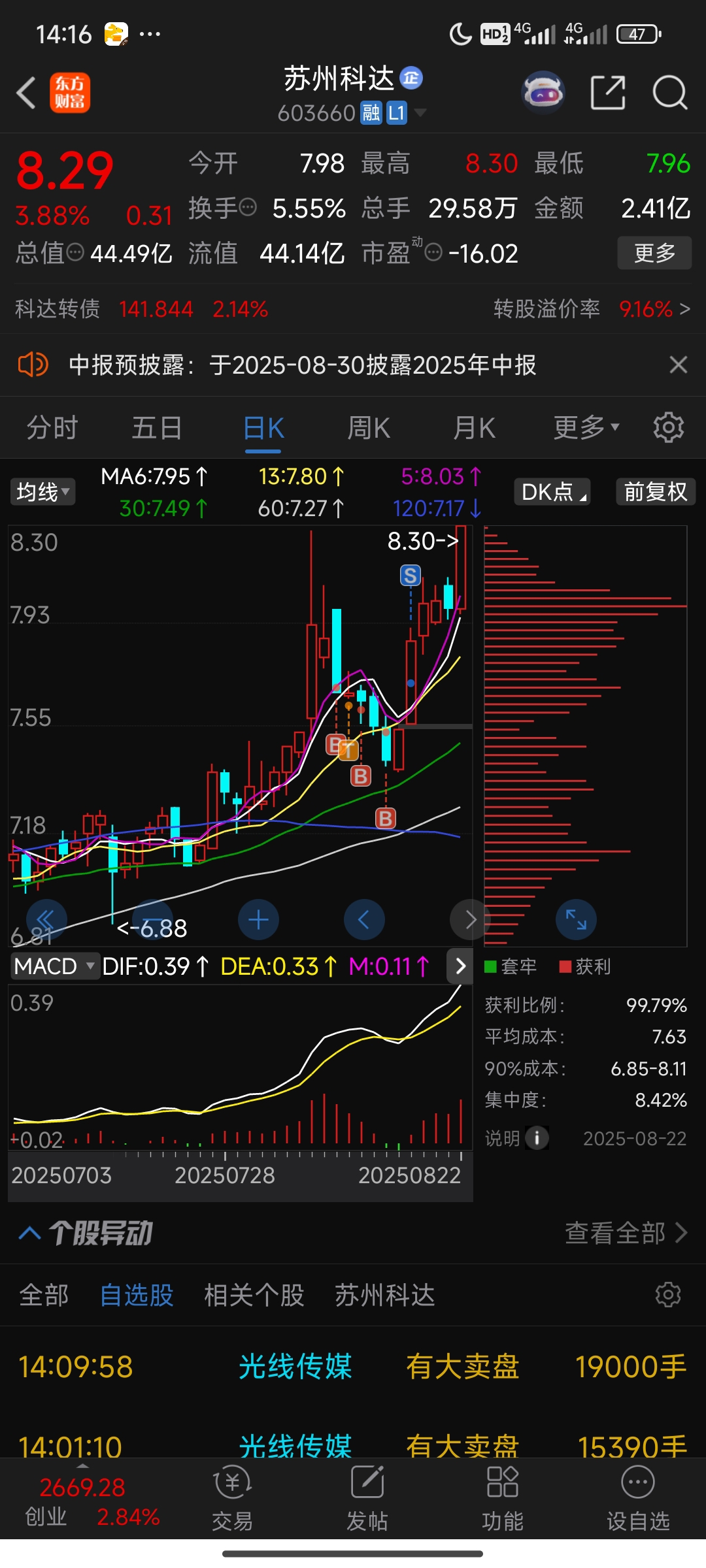Move chart right with arrow button
This screenshot has height=1568, width=706.
[x=469, y=920]
